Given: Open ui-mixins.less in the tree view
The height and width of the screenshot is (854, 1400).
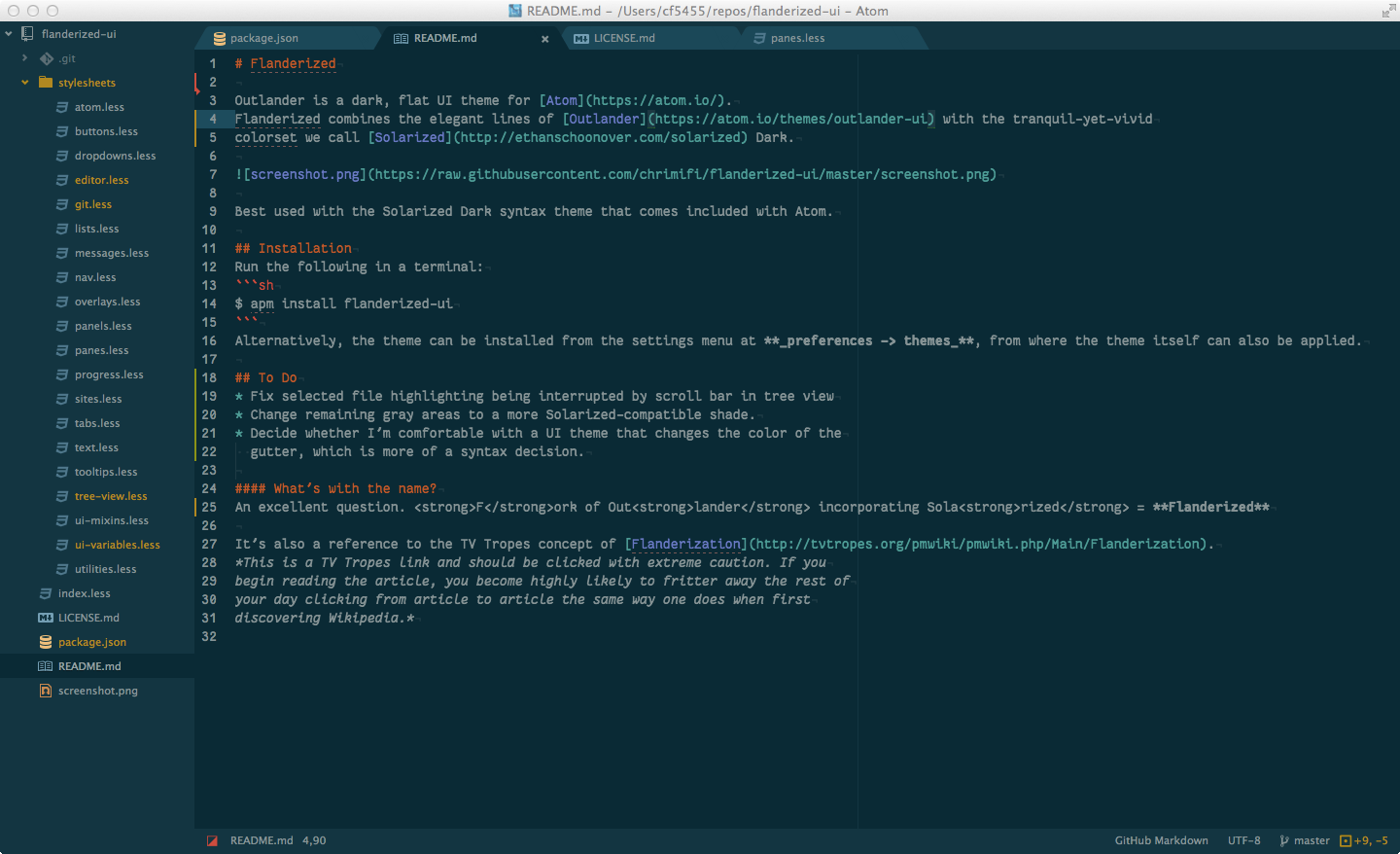Looking at the screenshot, I should pyautogui.click(x=112, y=520).
